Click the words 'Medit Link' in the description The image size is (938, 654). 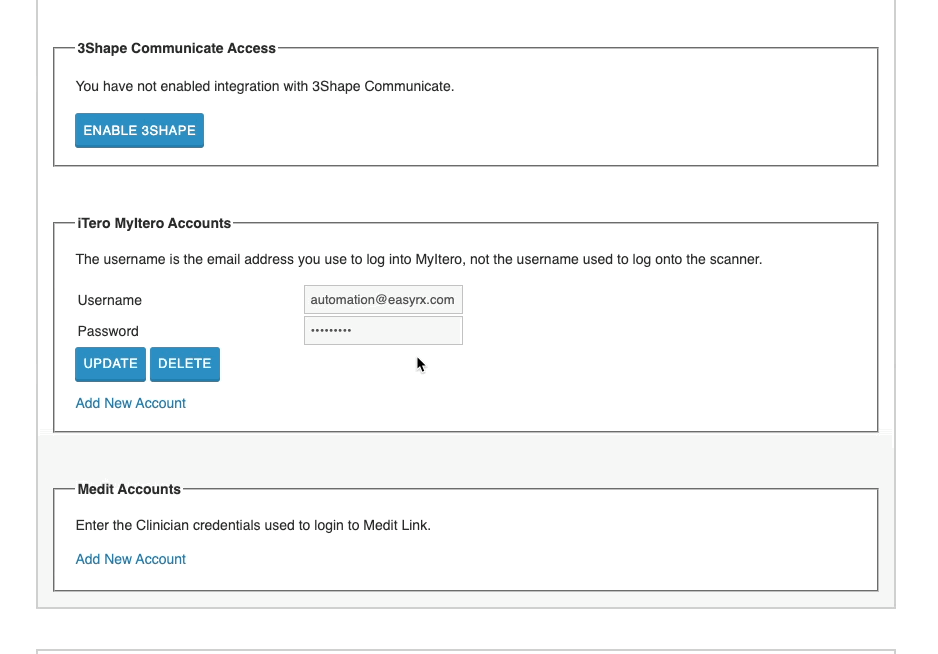(397, 525)
